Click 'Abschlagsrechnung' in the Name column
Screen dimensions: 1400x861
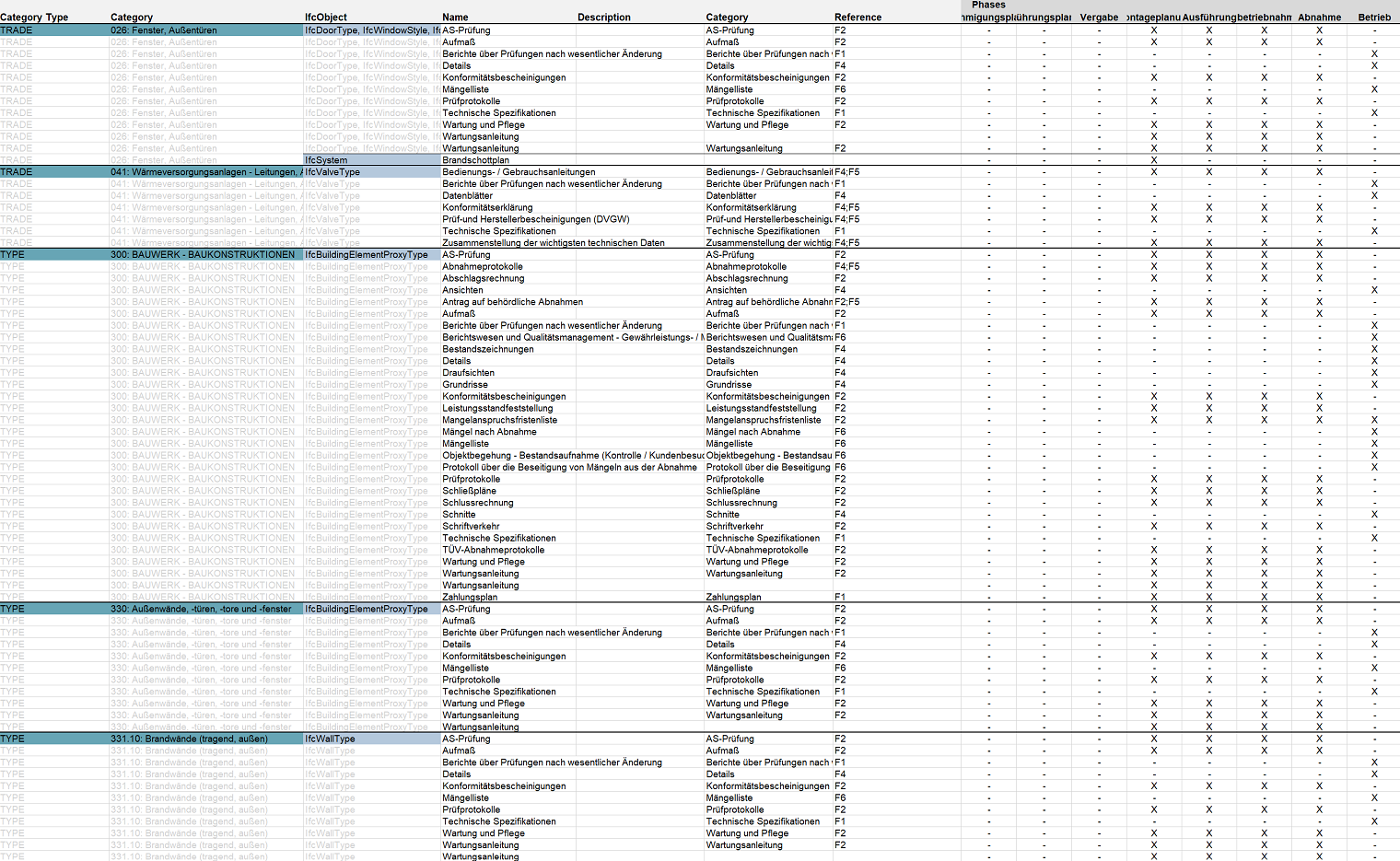(483, 278)
